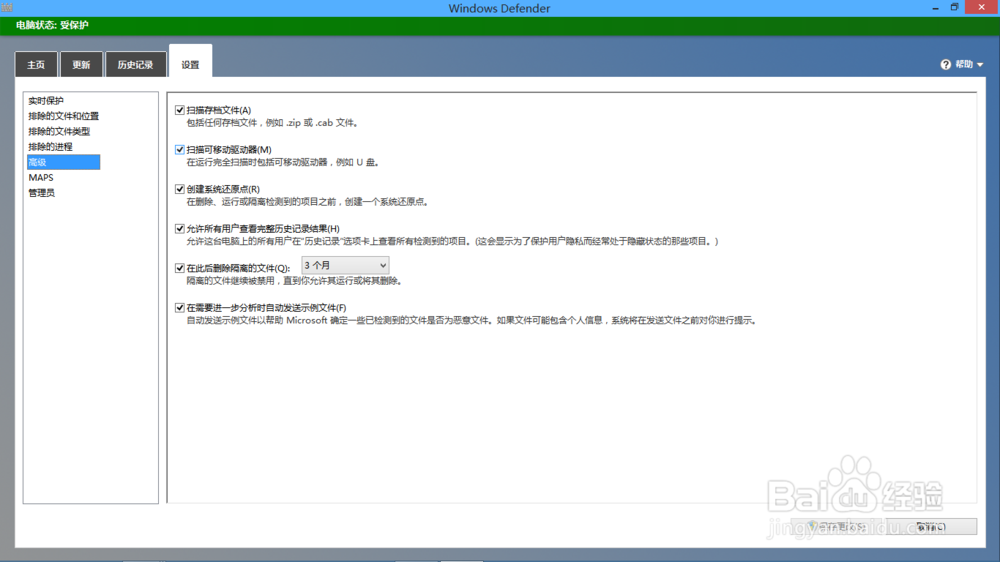Click the U 盘 removable drive description text

[283, 163]
